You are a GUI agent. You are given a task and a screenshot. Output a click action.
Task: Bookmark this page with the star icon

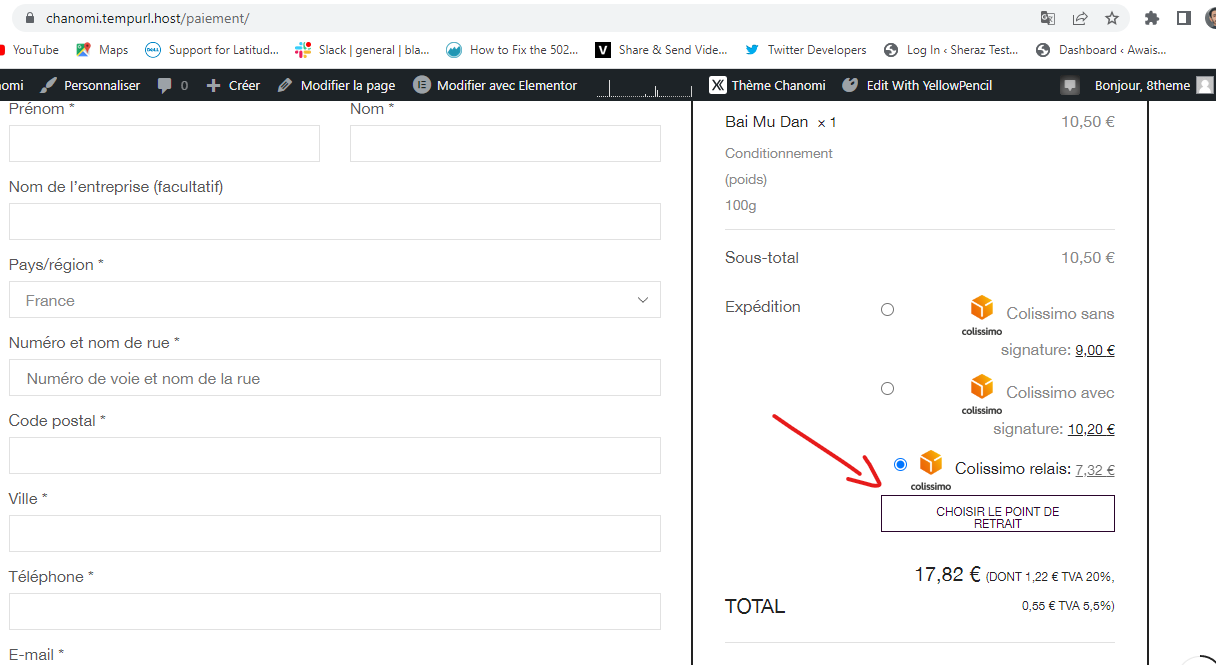click(1112, 18)
